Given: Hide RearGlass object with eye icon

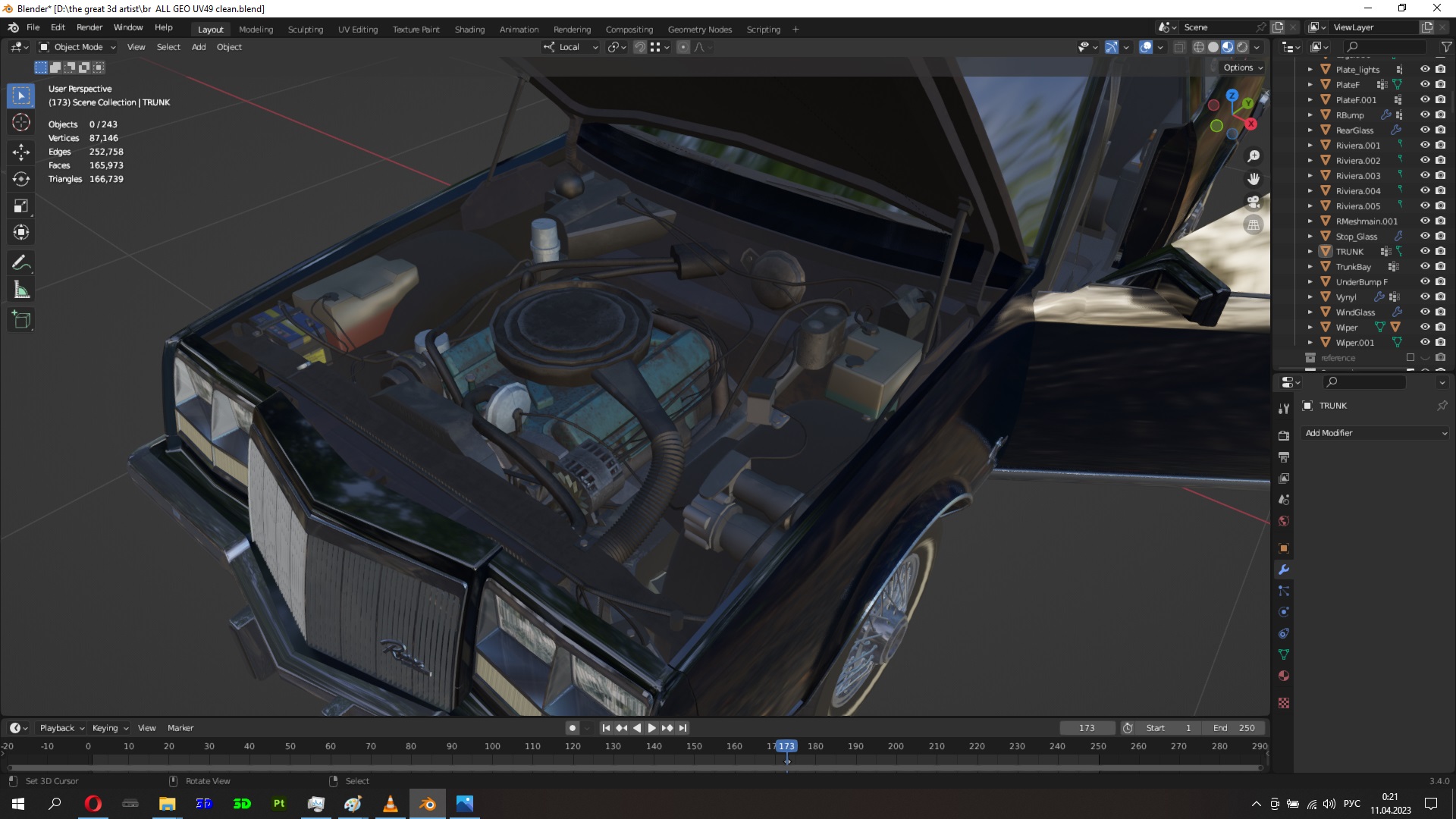Looking at the screenshot, I should click(1425, 130).
